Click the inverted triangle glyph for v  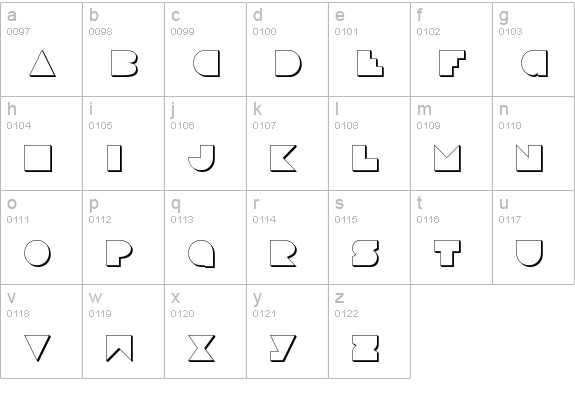pyautogui.click(x=37, y=348)
